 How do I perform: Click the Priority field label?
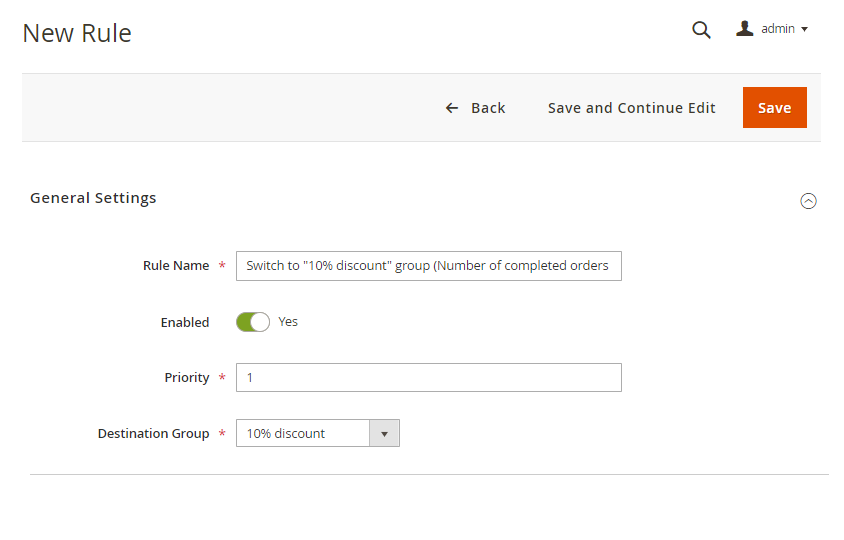(x=187, y=378)
